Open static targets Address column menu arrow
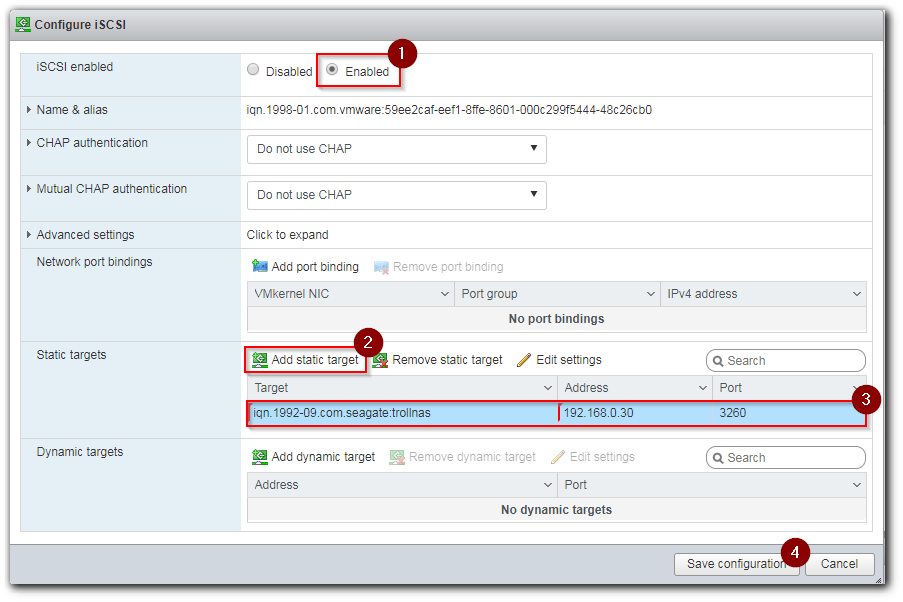 point(703,388)
